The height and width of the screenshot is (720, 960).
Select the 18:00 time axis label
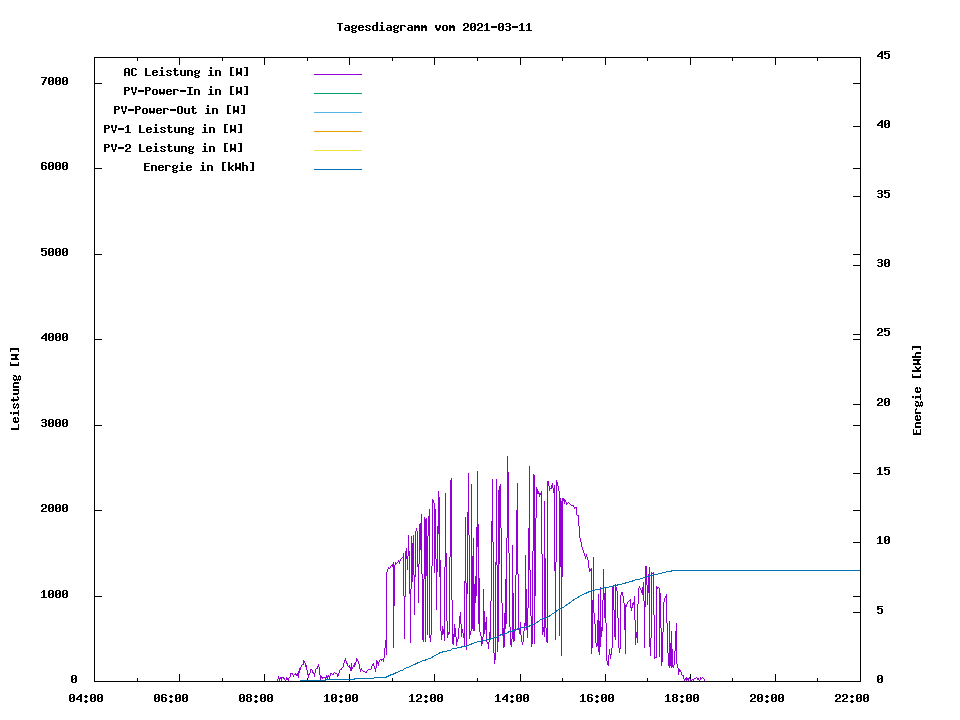pos(682,698)
